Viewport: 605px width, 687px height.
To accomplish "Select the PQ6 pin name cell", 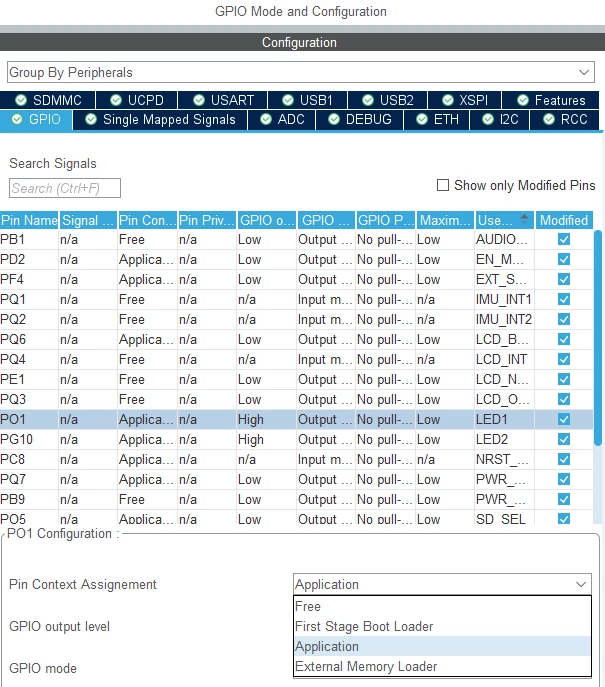I will (x=29, y=339).
